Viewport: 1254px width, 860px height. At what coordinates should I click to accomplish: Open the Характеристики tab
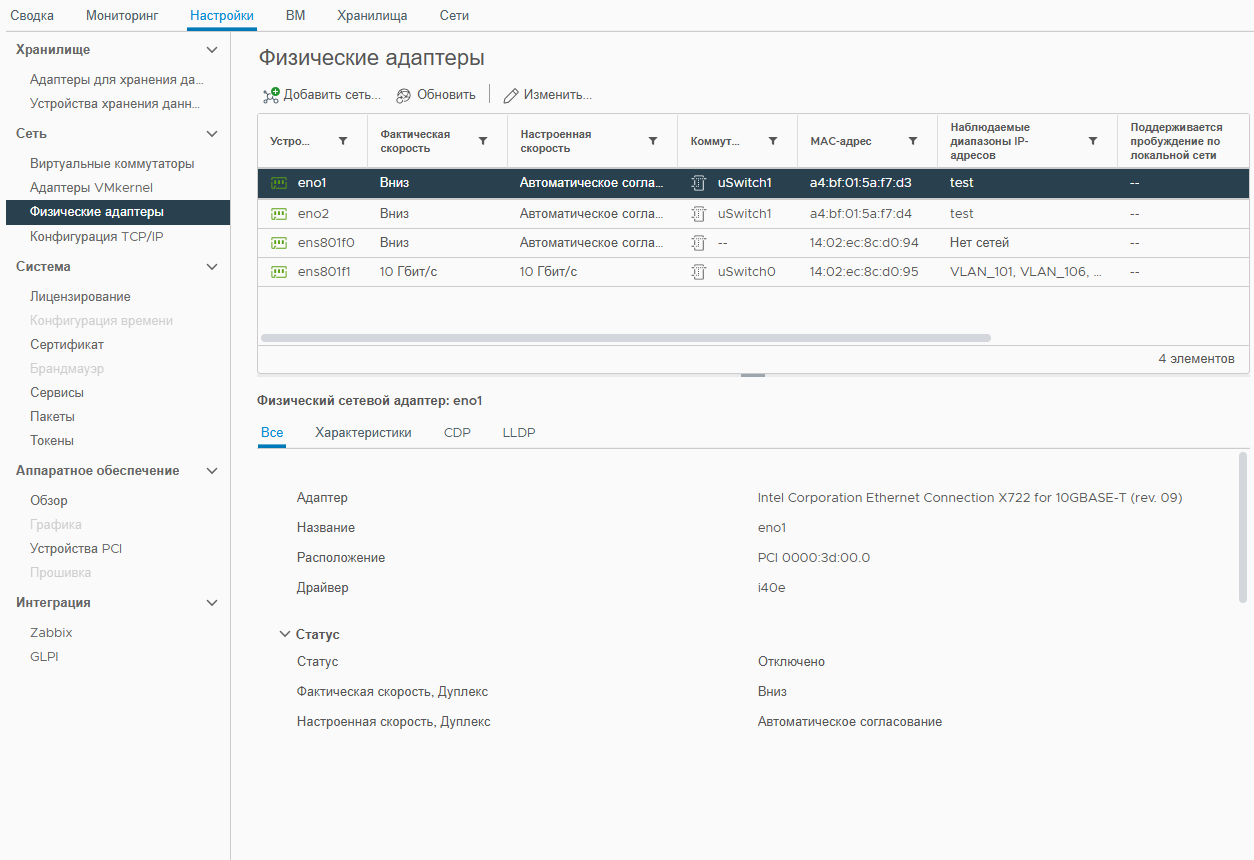click(363, 432)
